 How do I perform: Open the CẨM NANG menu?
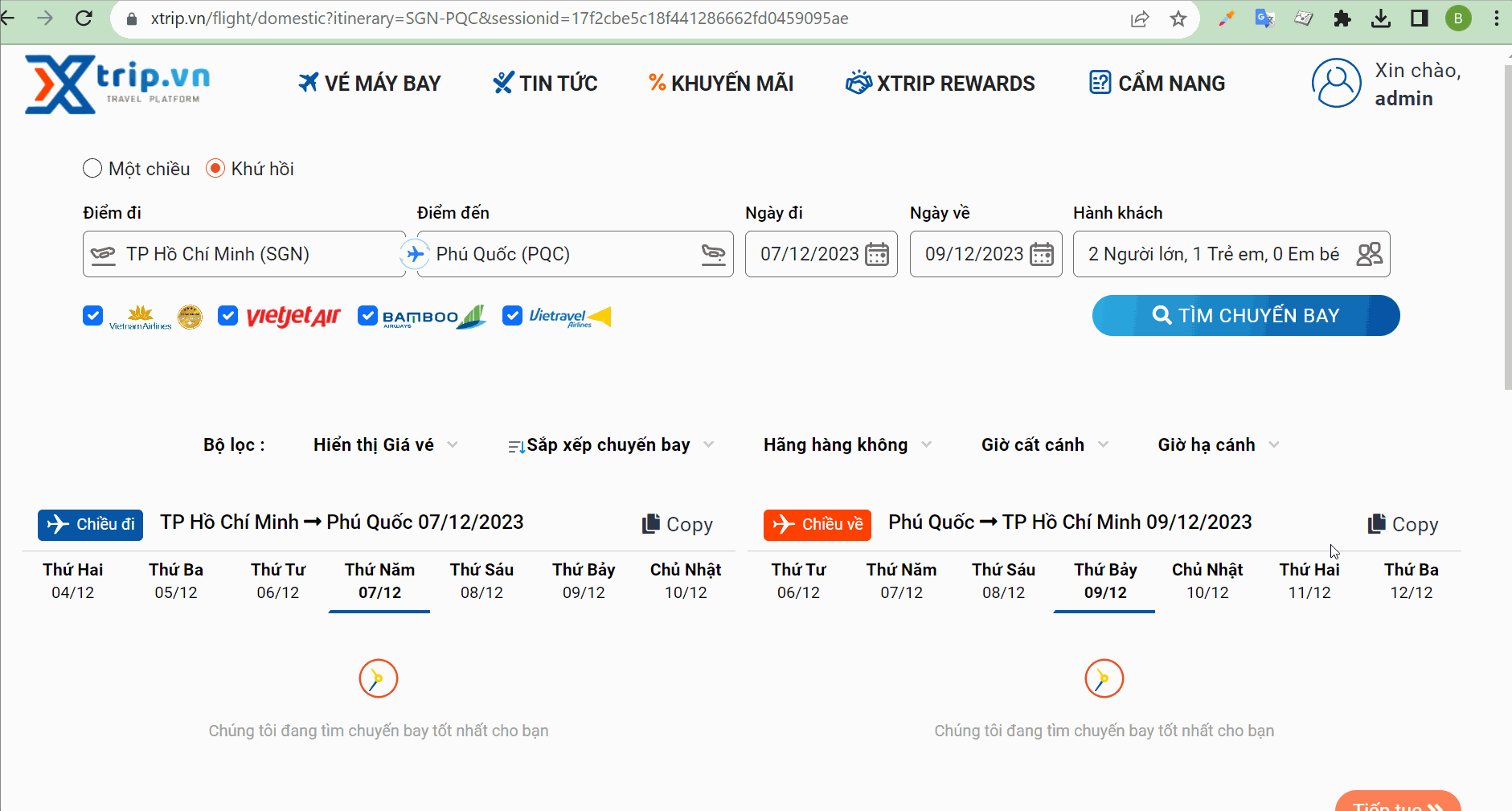1157,83
